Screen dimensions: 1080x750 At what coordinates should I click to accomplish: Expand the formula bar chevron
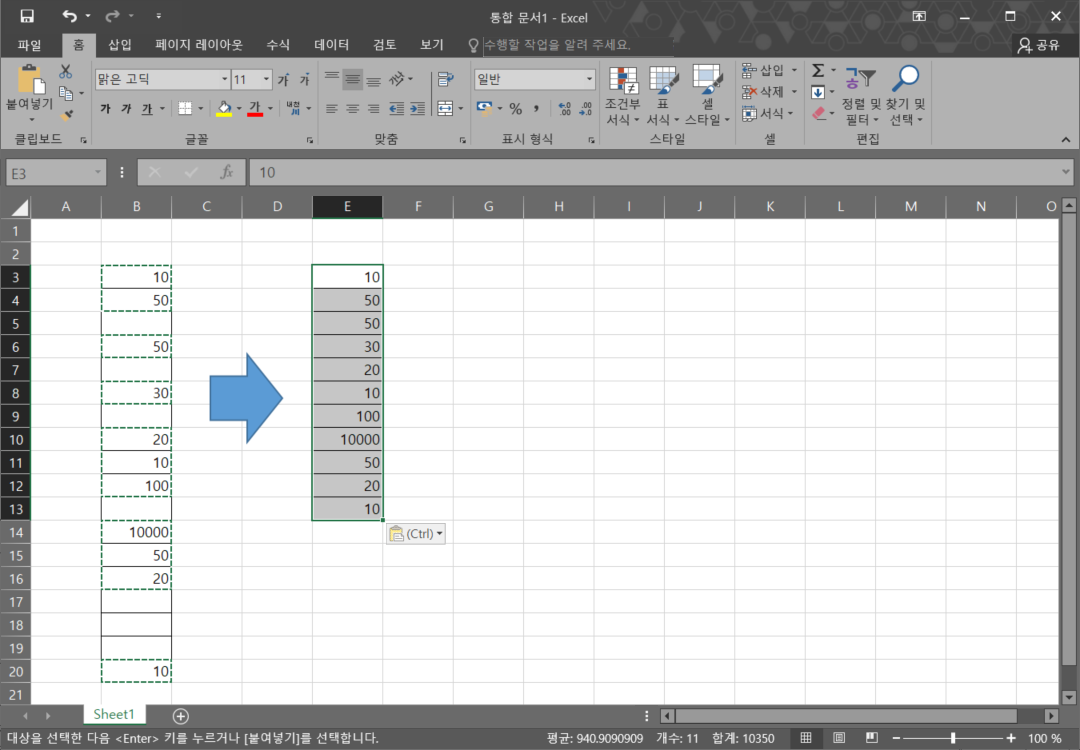coord(1066,172)
